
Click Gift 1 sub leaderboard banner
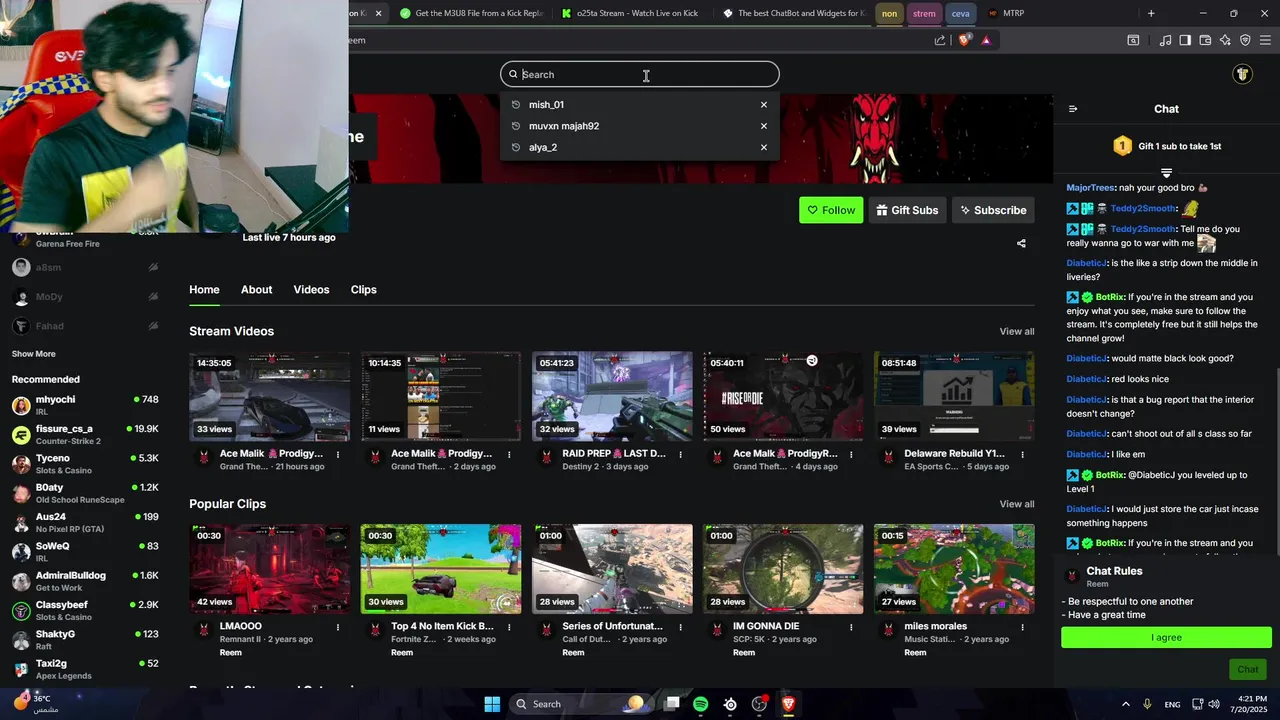pyautogui.click(x=1166, y=146)
